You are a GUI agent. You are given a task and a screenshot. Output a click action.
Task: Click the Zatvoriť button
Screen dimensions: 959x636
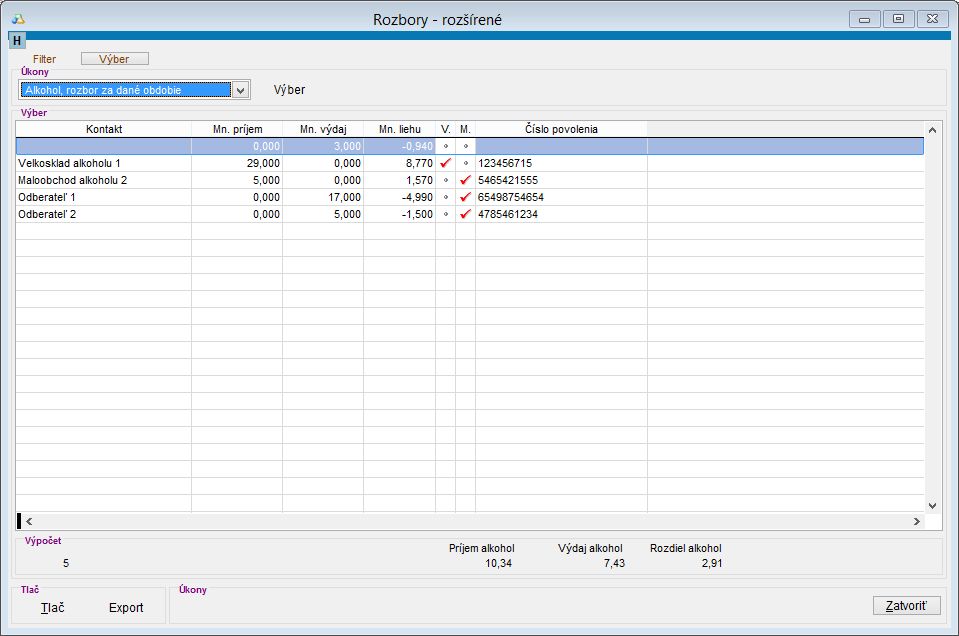click(x=906, y=605)
